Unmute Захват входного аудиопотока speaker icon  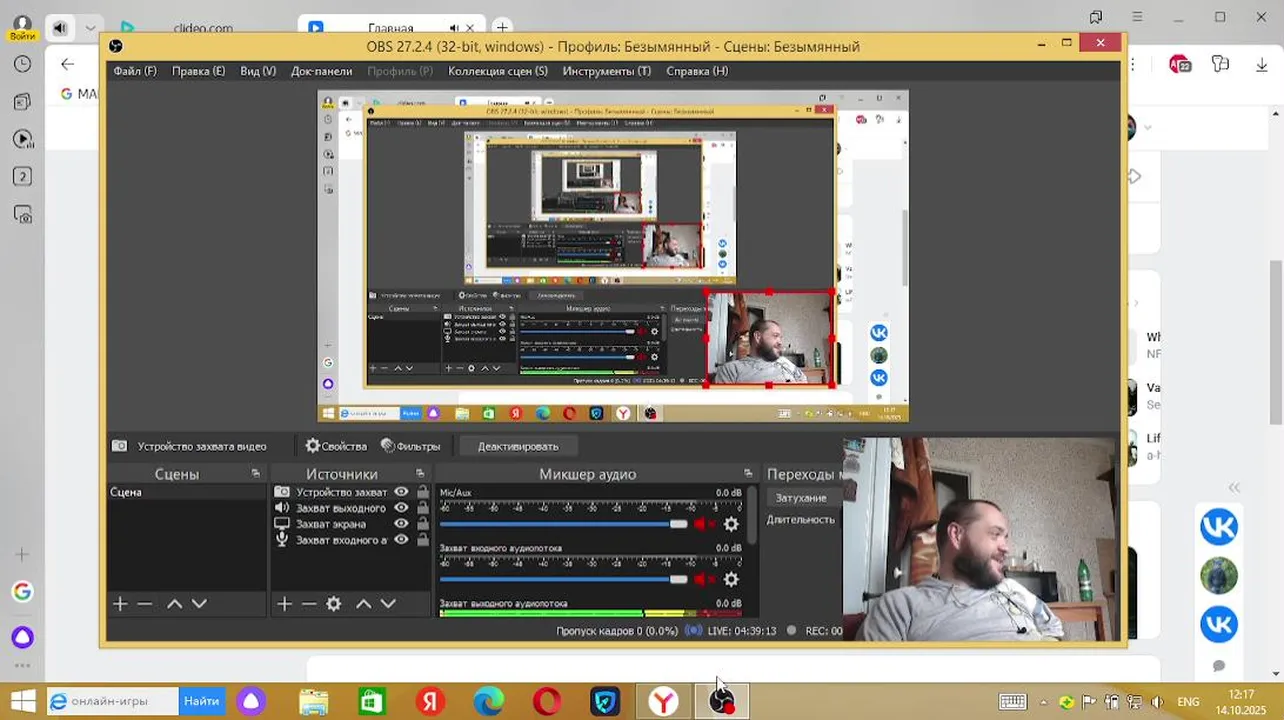click(x=706, y=579)
